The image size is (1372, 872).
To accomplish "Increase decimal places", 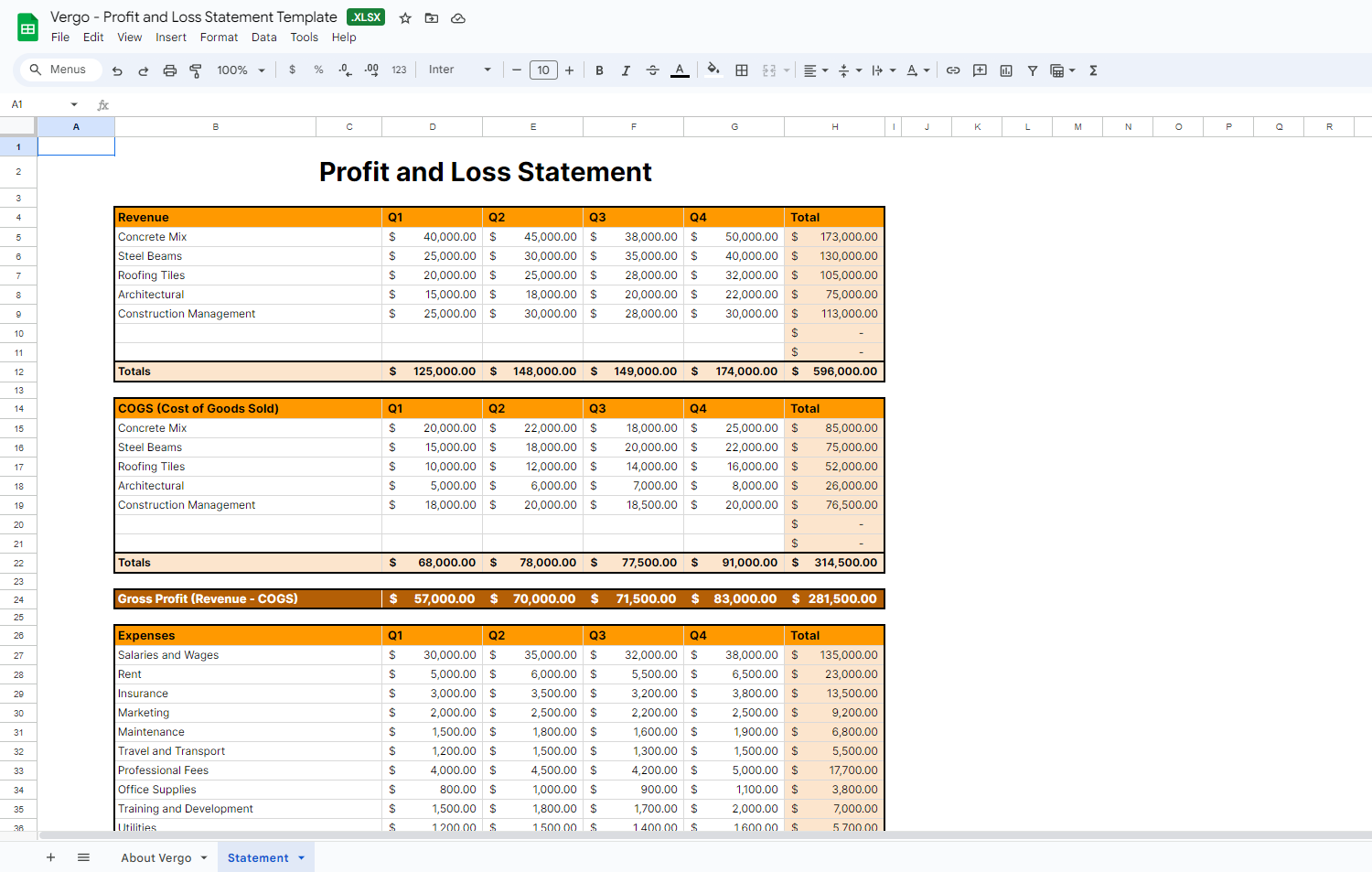I will click(371, 70).
